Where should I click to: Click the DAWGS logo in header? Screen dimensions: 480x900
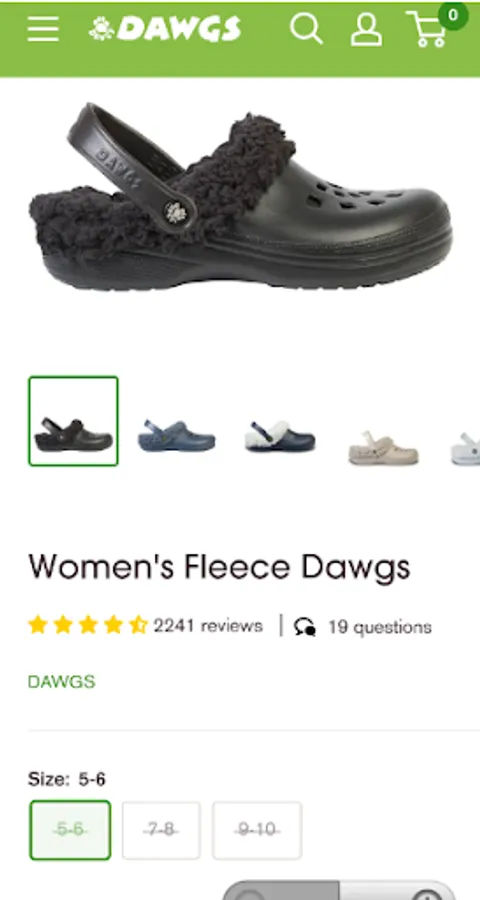point(165,28)
